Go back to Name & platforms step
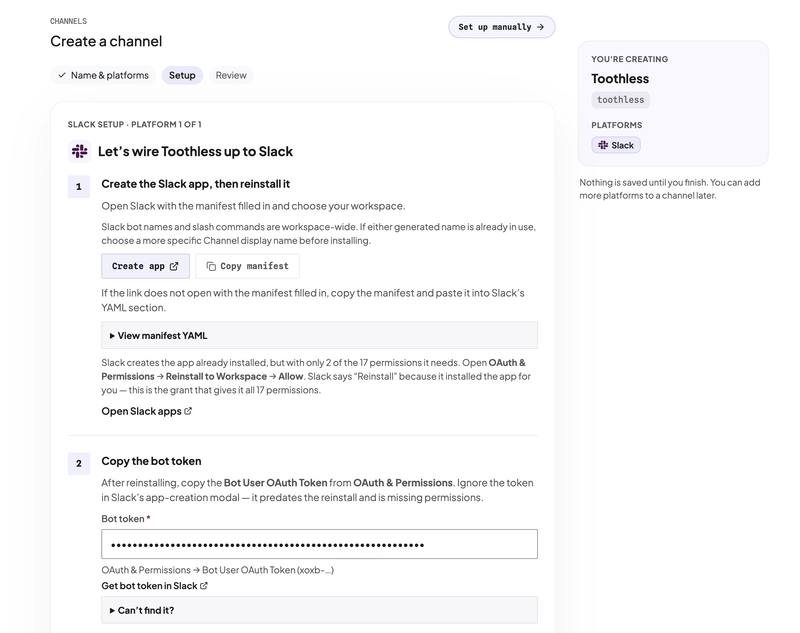Screen dimensions: 800x633 pos(103,75)
